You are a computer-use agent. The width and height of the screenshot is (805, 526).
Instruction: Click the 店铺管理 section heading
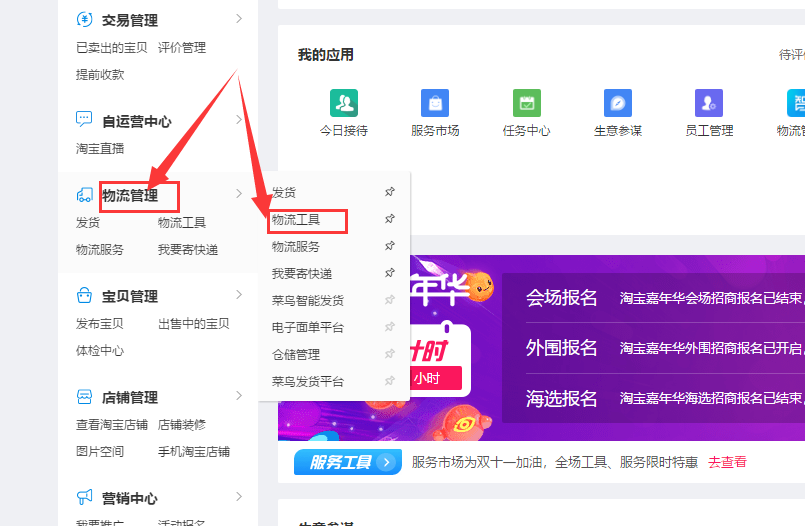pyautogui.click(x=130, y=398)
